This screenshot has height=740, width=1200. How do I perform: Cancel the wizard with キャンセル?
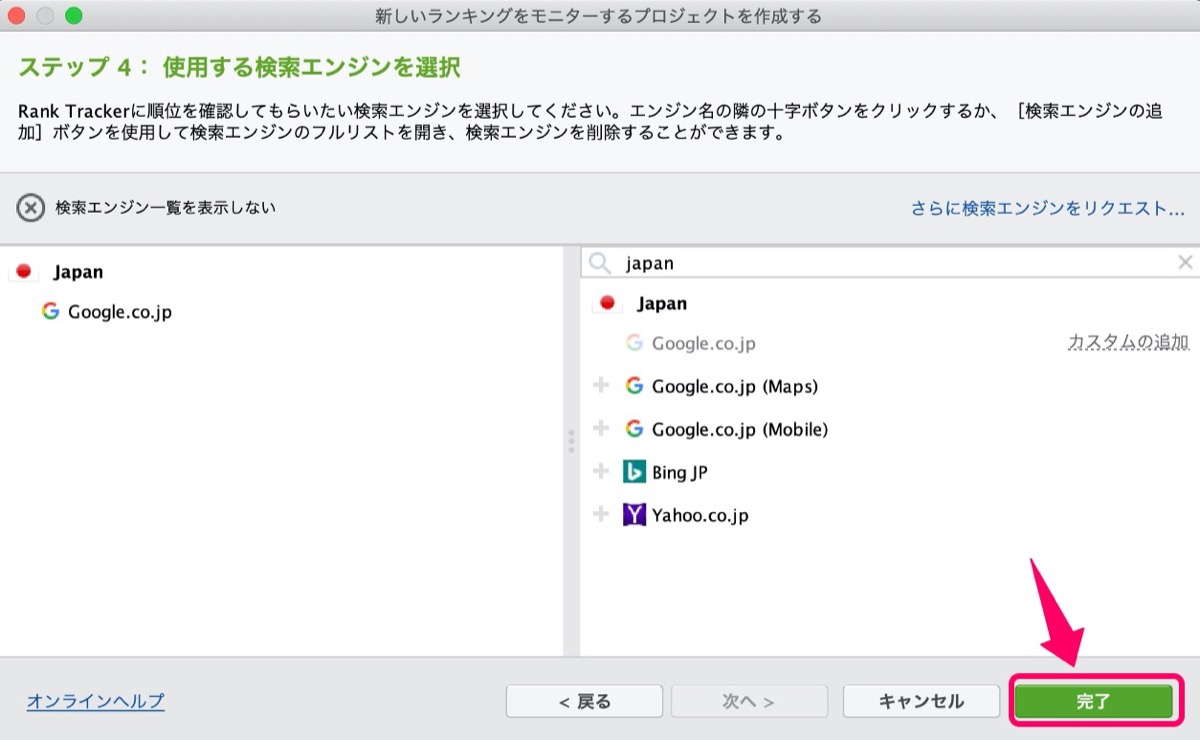921,701
